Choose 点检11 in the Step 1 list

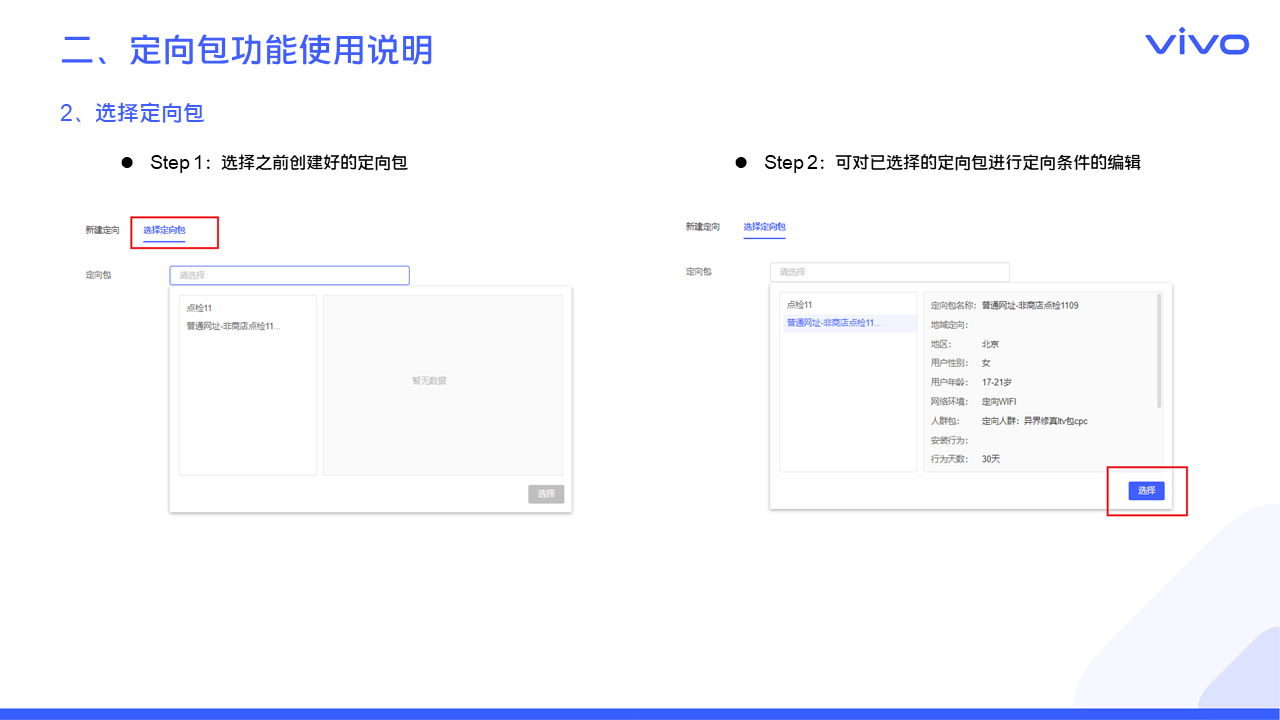tap(200, 308)
